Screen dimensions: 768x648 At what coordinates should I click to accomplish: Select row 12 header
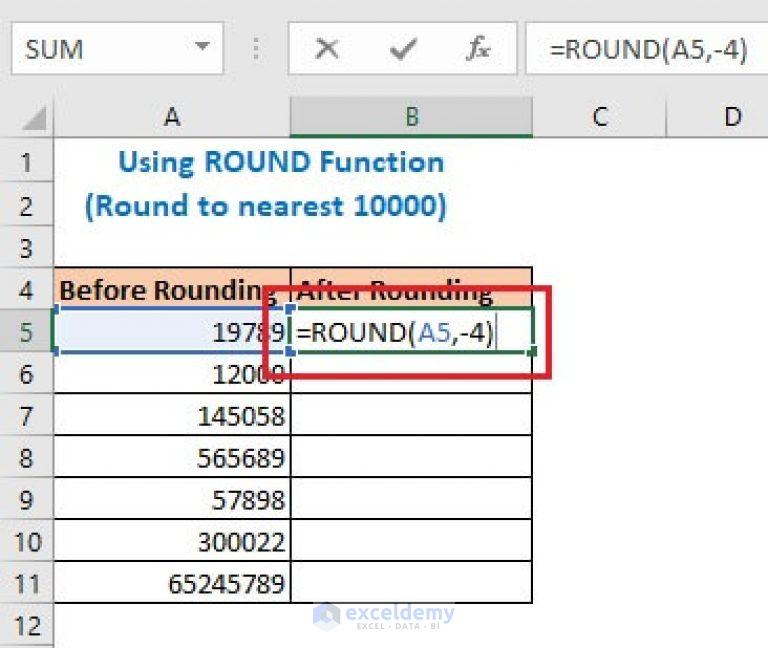click(x=26, y=625)
